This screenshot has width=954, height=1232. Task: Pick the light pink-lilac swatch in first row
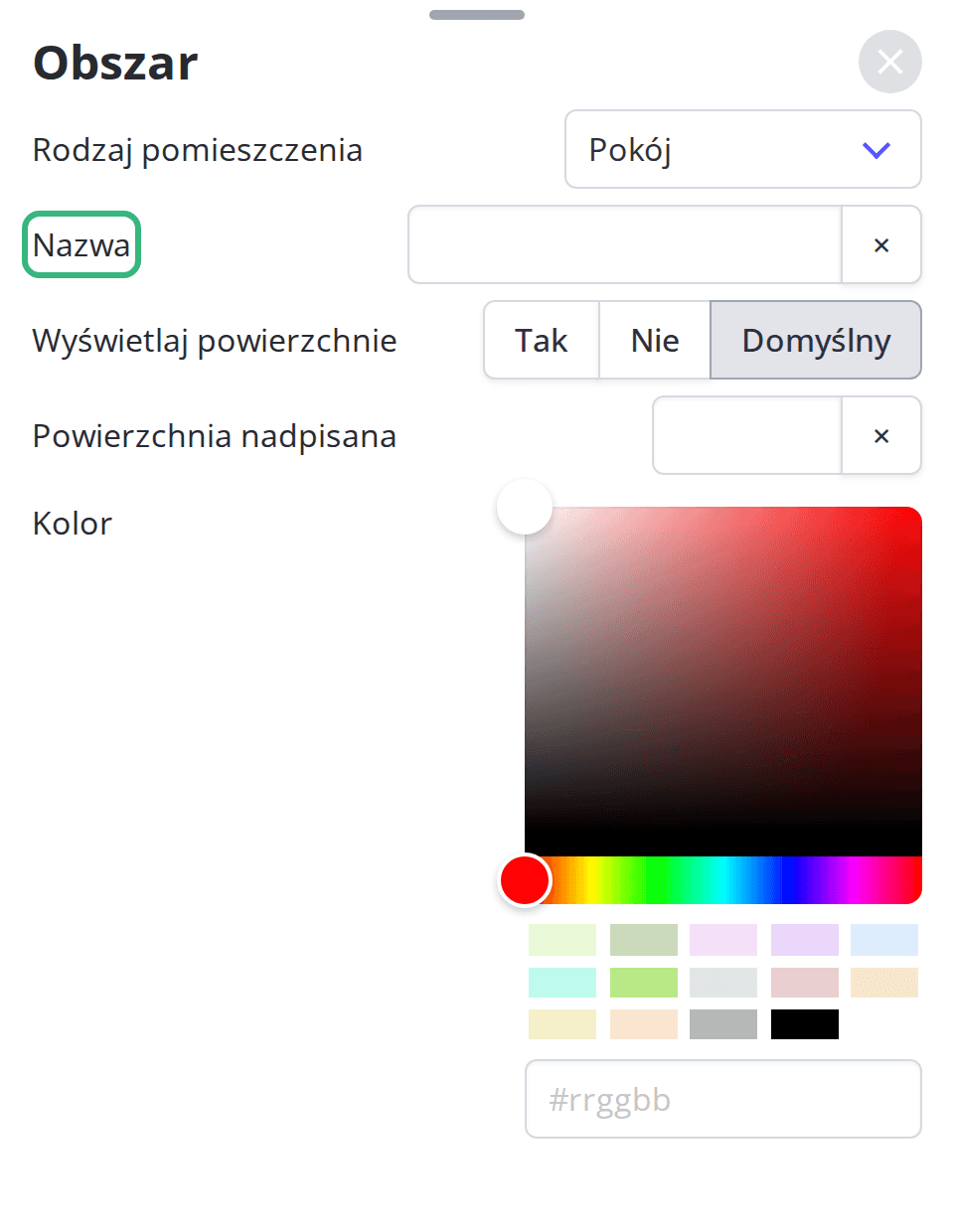coord(723,940)
